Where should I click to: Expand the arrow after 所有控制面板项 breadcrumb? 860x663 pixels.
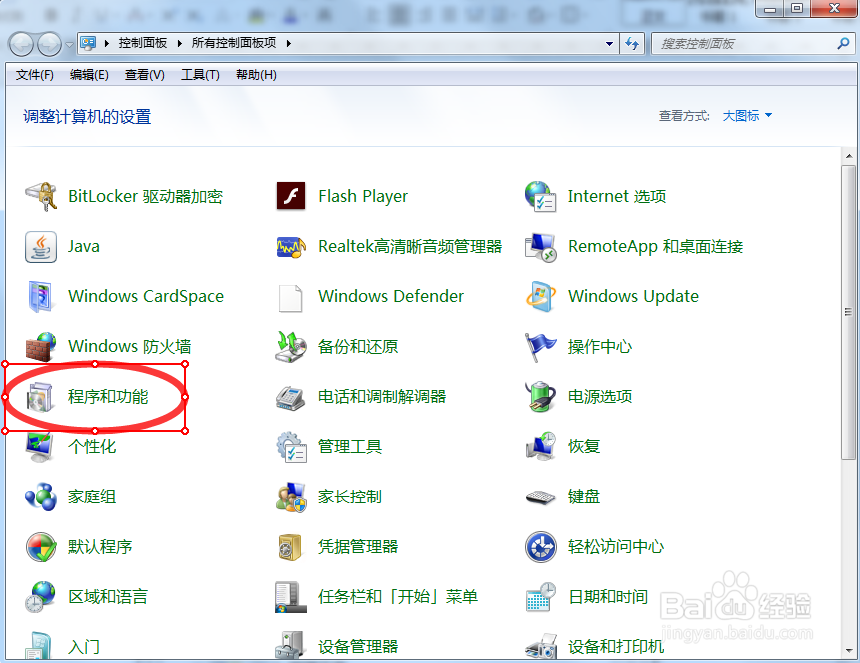[288, 43]
